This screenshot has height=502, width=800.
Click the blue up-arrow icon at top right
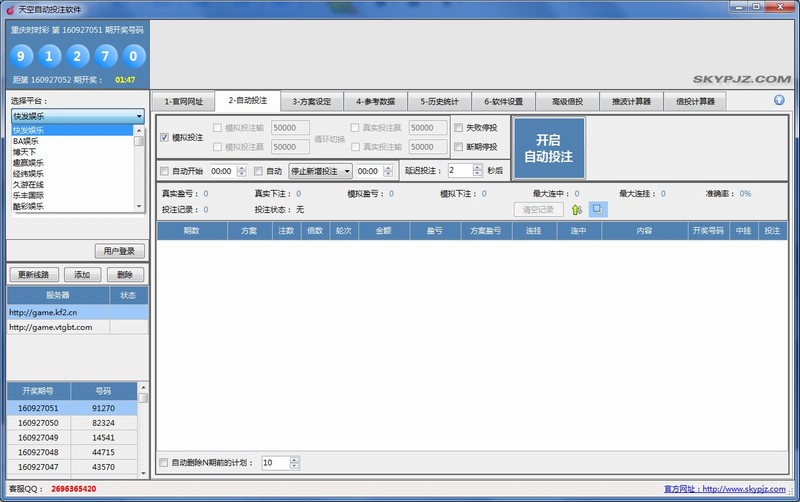click(x=779, y=100)
